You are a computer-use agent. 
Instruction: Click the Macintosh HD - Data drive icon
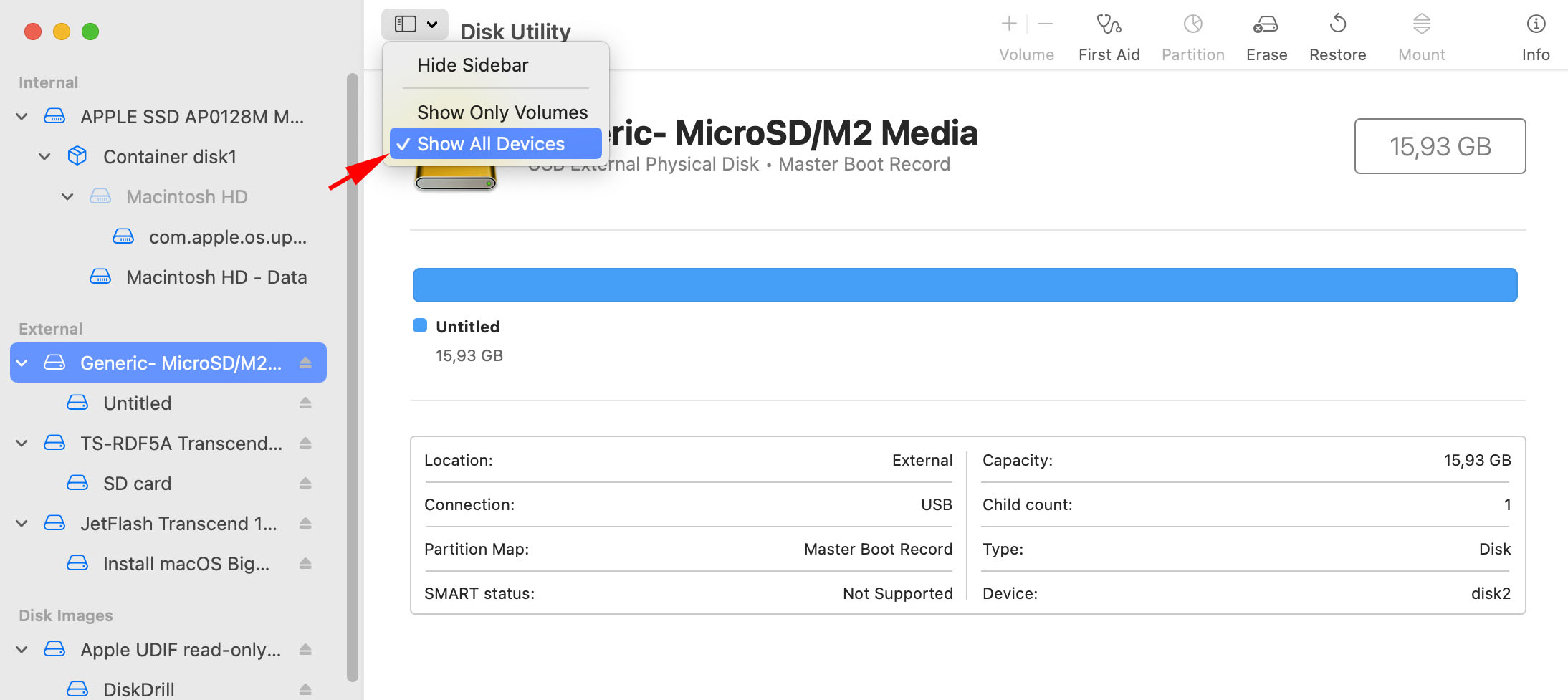point(100,277)
